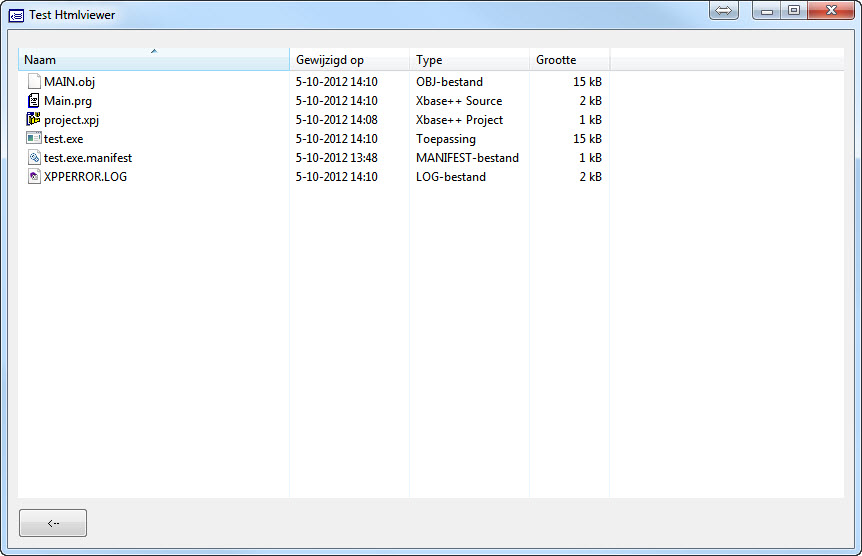The height and width of the screenshot is (556, 862).
Task: Click the XPPERROR.LOG file icon
Action: point(34,177)
